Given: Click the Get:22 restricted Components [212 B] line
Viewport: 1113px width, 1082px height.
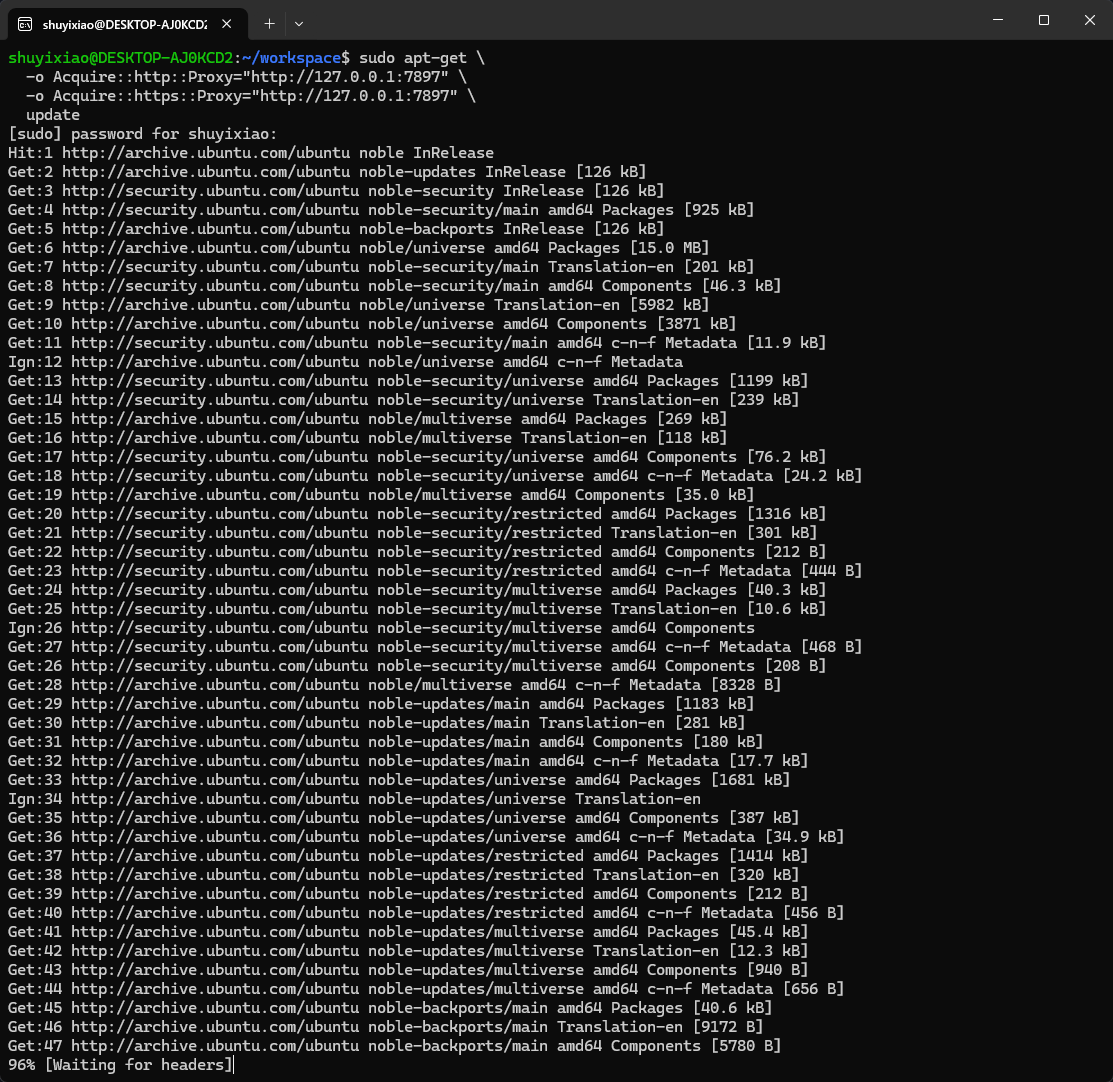Looking at the screenshot, I should click(x=417, y=552).
